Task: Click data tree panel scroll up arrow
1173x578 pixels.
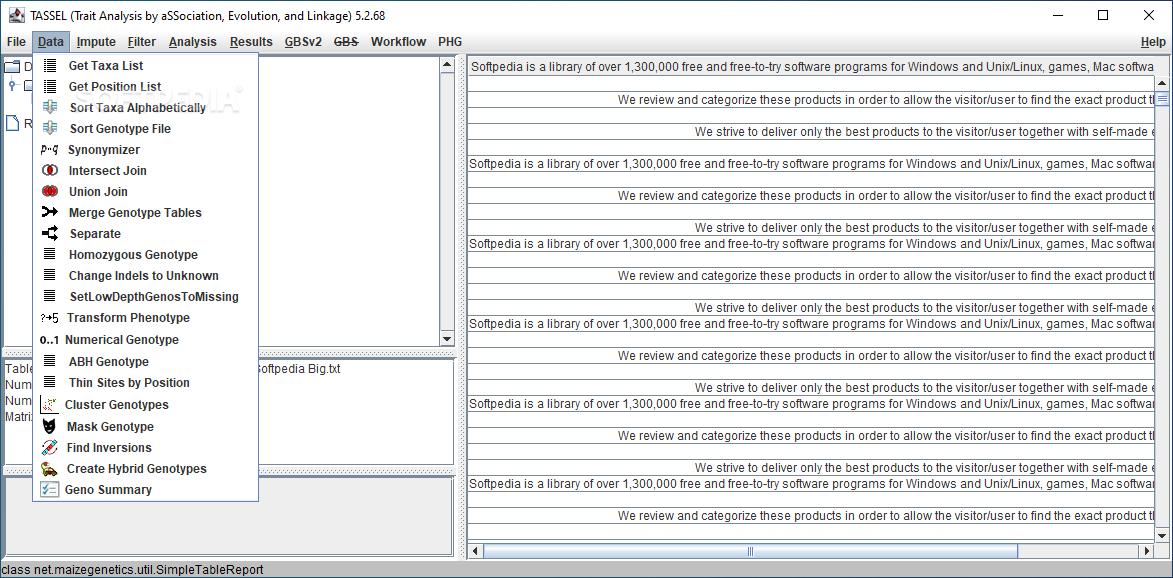Action: coord(447,65)
